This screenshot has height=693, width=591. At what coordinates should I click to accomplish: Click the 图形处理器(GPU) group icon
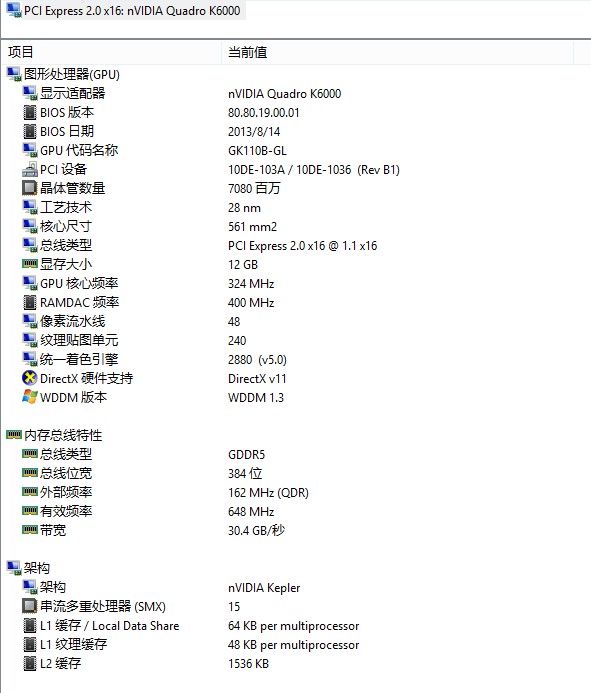click(14, 74)
